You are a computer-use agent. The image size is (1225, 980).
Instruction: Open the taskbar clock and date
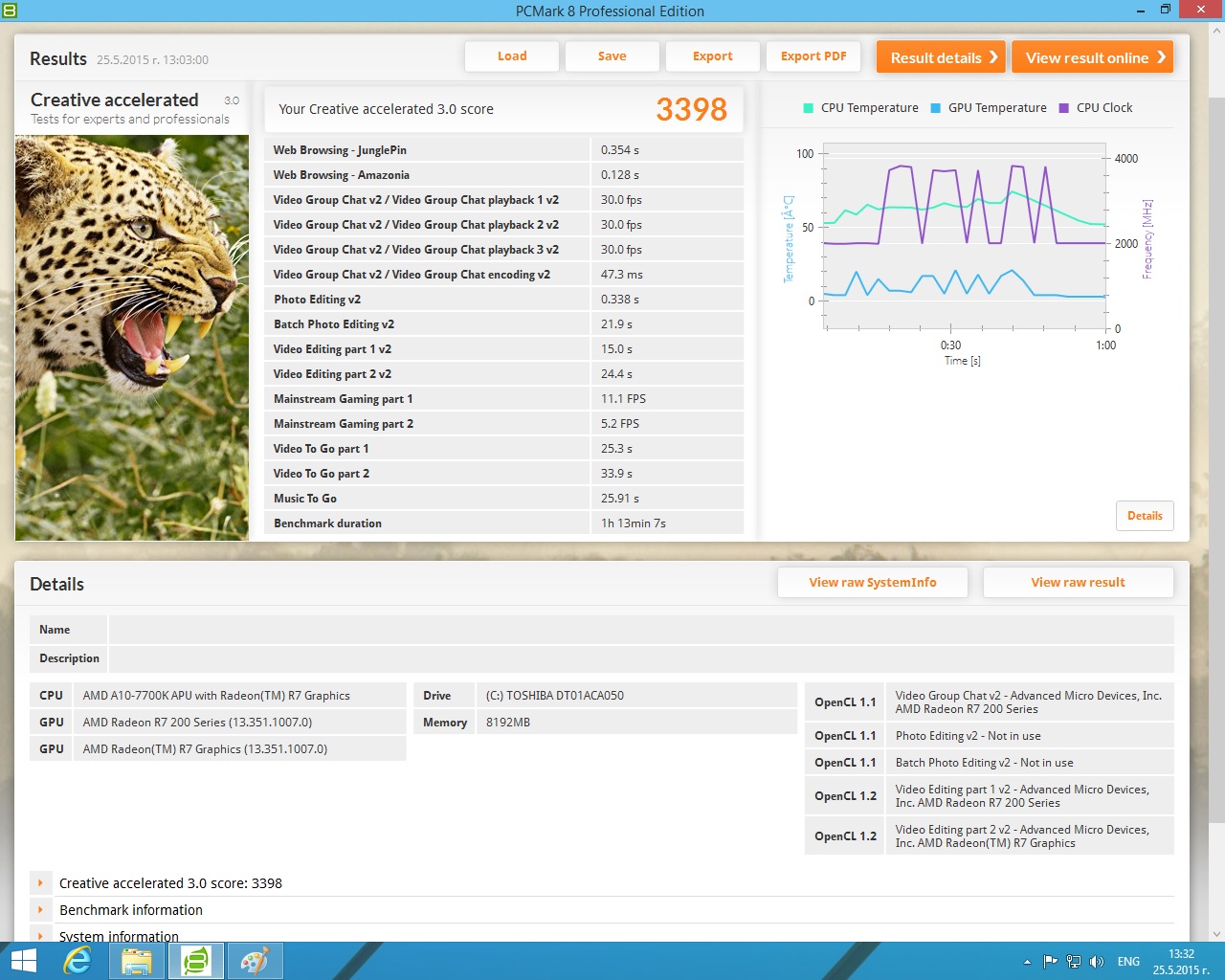click(x=1181, y=962)
